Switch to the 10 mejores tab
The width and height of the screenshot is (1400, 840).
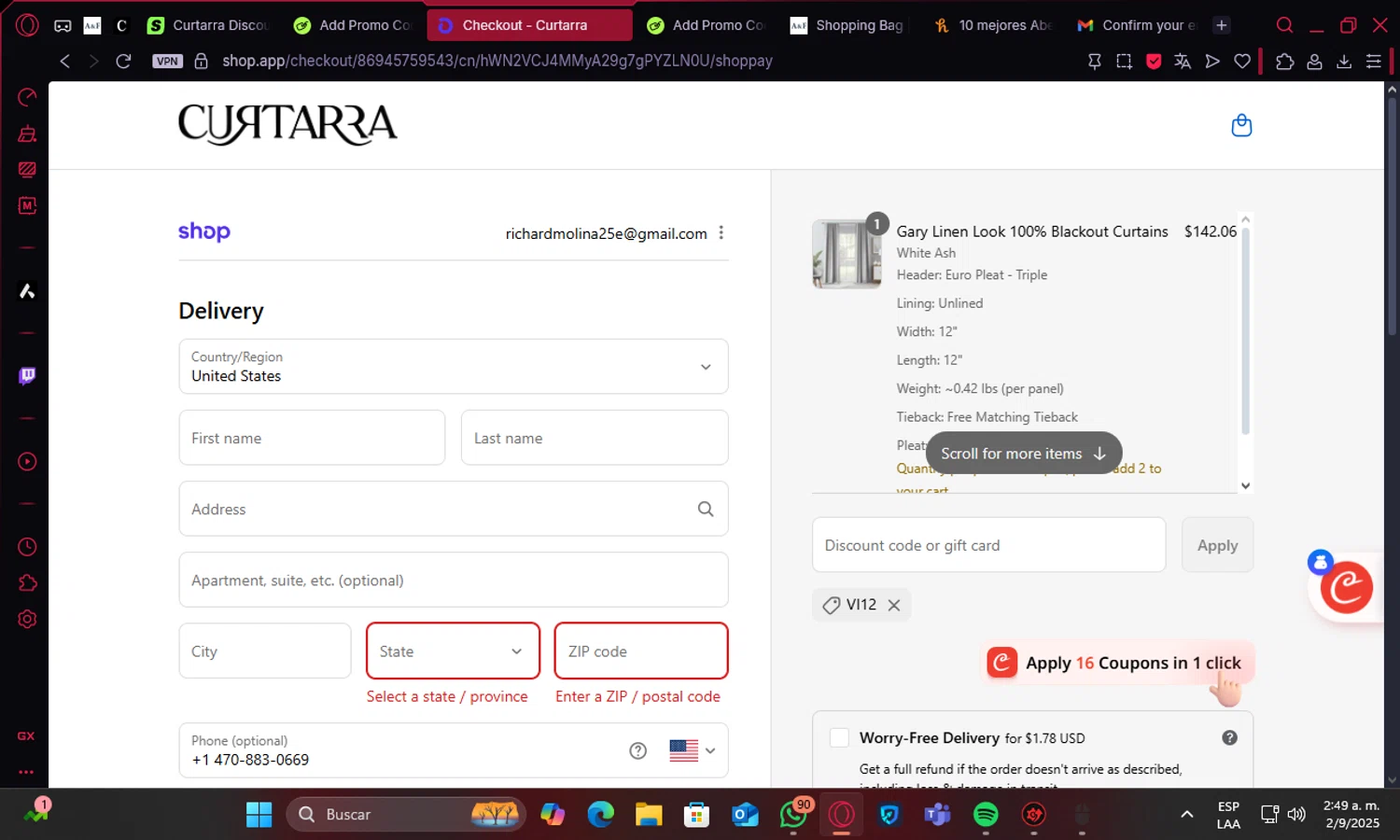pos(993,25)
